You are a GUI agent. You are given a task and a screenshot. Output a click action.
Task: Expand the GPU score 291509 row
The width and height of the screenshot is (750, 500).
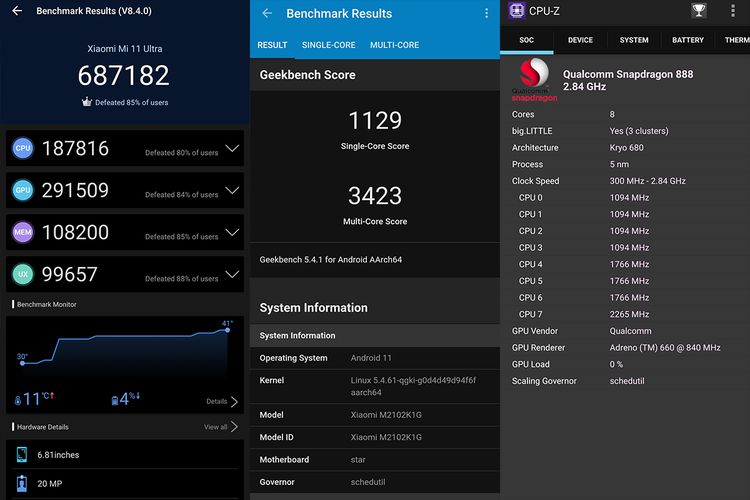click(232, 190)
